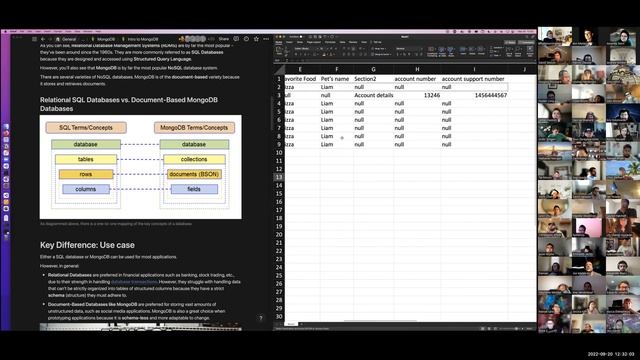Switch to Excel's Formulas ribbon tab
The width and height of the screenshot is (640, 360).
click(330, 42)
